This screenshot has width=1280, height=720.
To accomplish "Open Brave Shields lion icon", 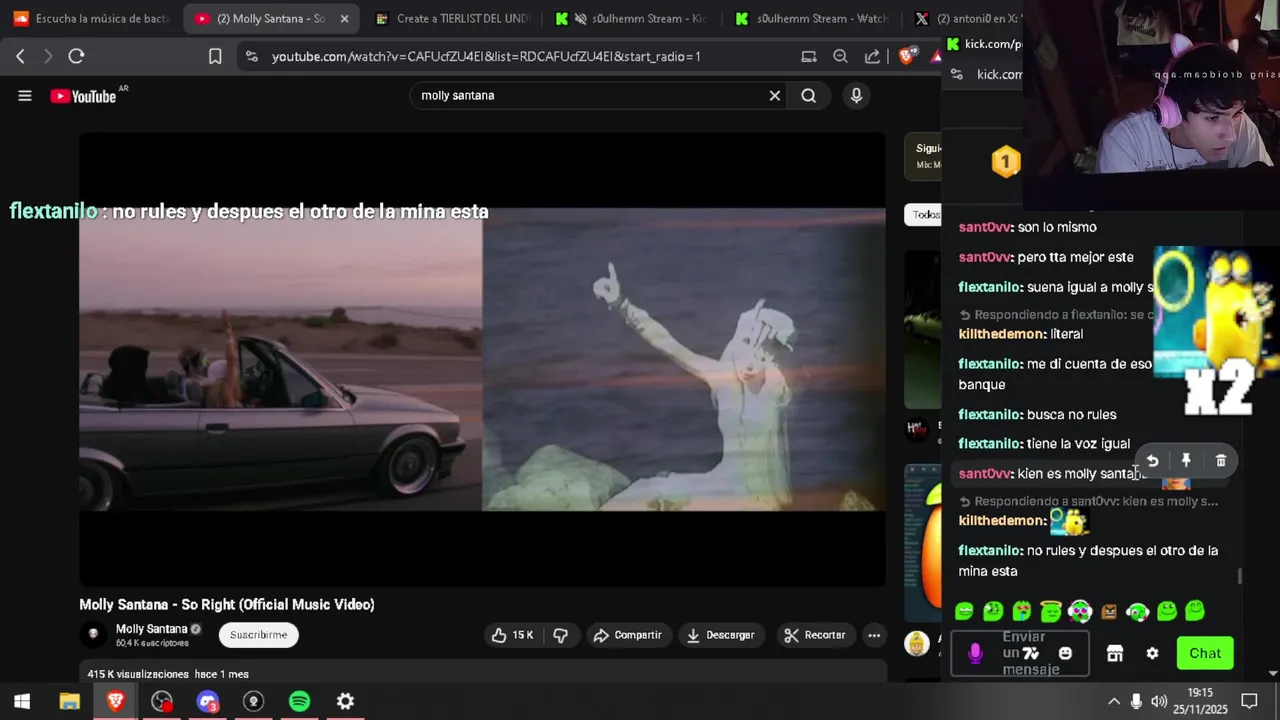I will (906, 57).
